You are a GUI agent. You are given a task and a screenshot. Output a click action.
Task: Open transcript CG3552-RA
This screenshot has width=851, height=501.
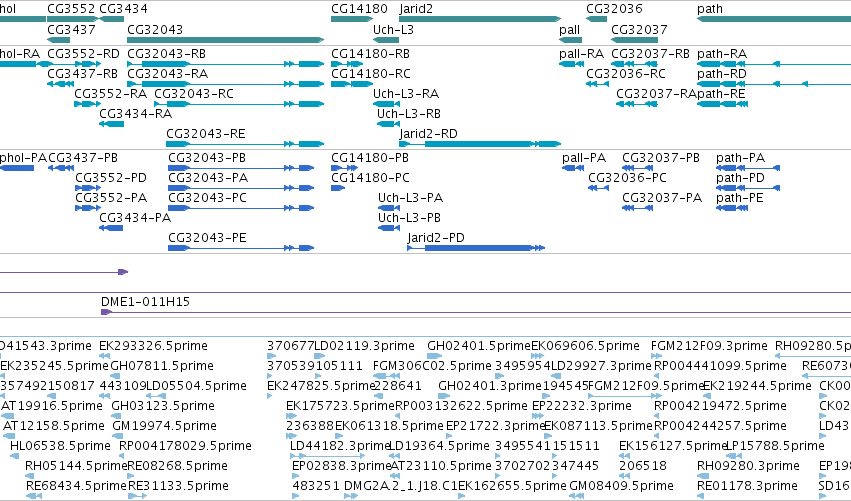pos(111,94)
